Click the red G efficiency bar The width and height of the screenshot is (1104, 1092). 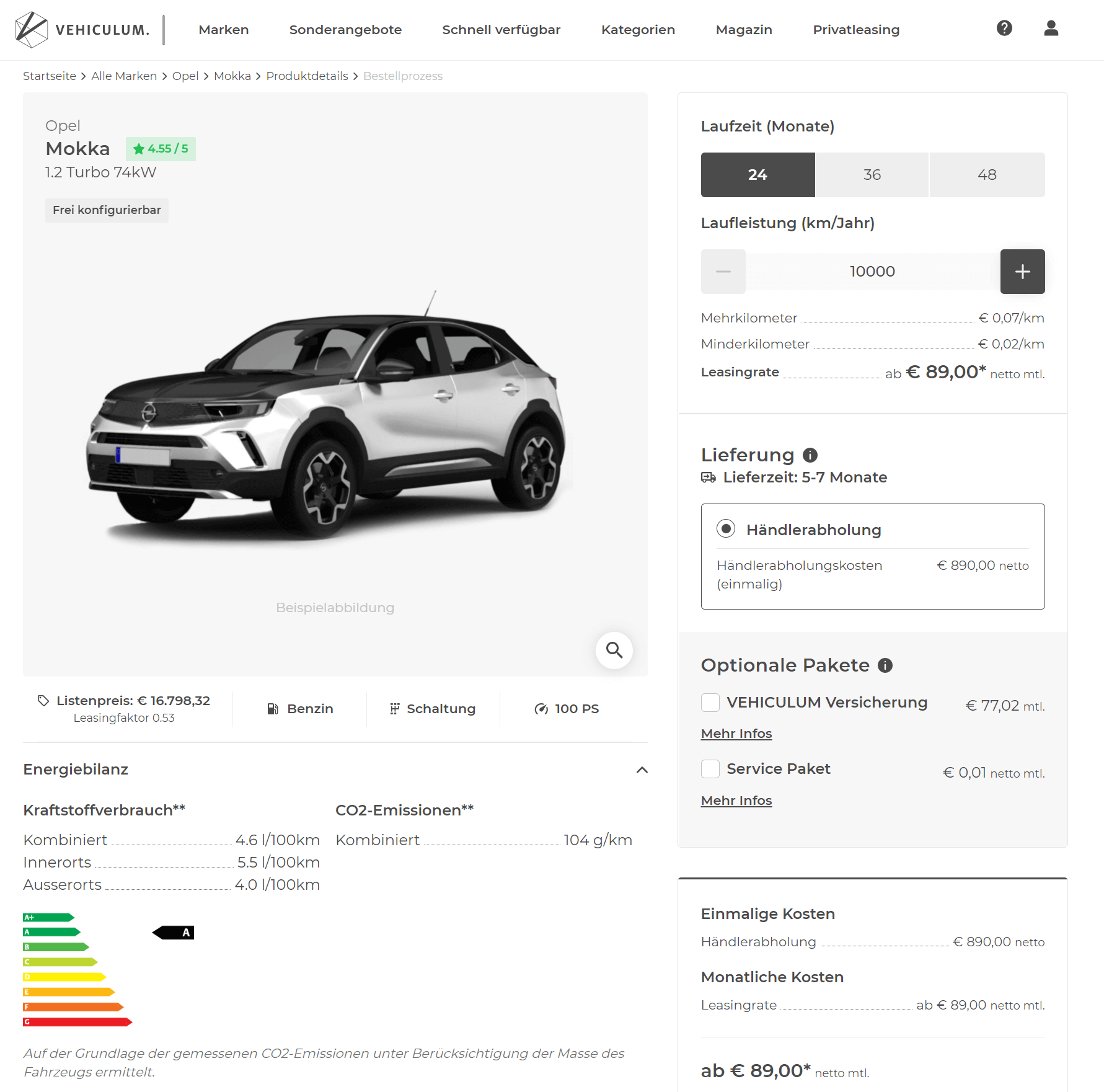pos(77,1021)
